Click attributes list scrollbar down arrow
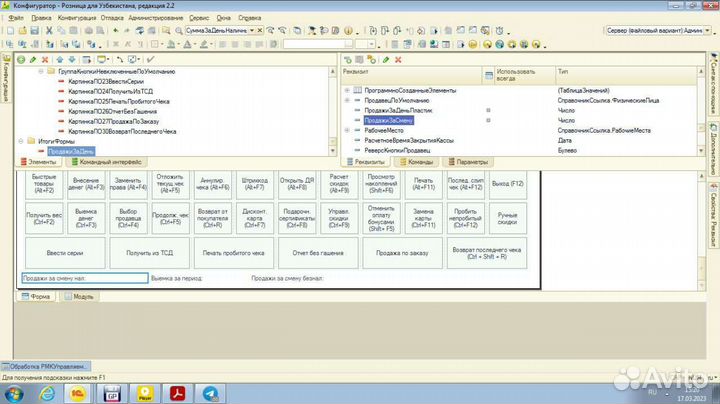This screenshot has width=720, height=404. 701,151
